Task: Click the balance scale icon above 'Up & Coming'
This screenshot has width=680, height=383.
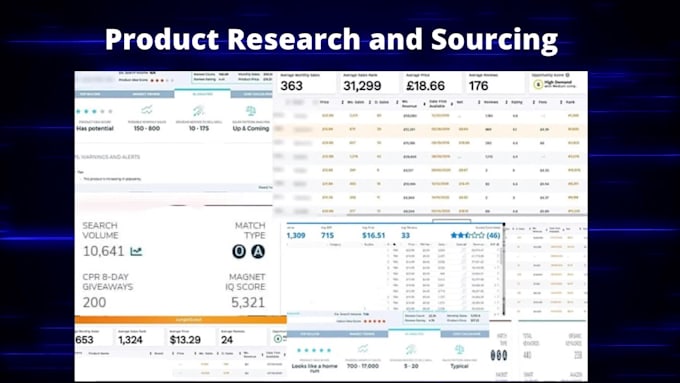Action: [251, 110]
